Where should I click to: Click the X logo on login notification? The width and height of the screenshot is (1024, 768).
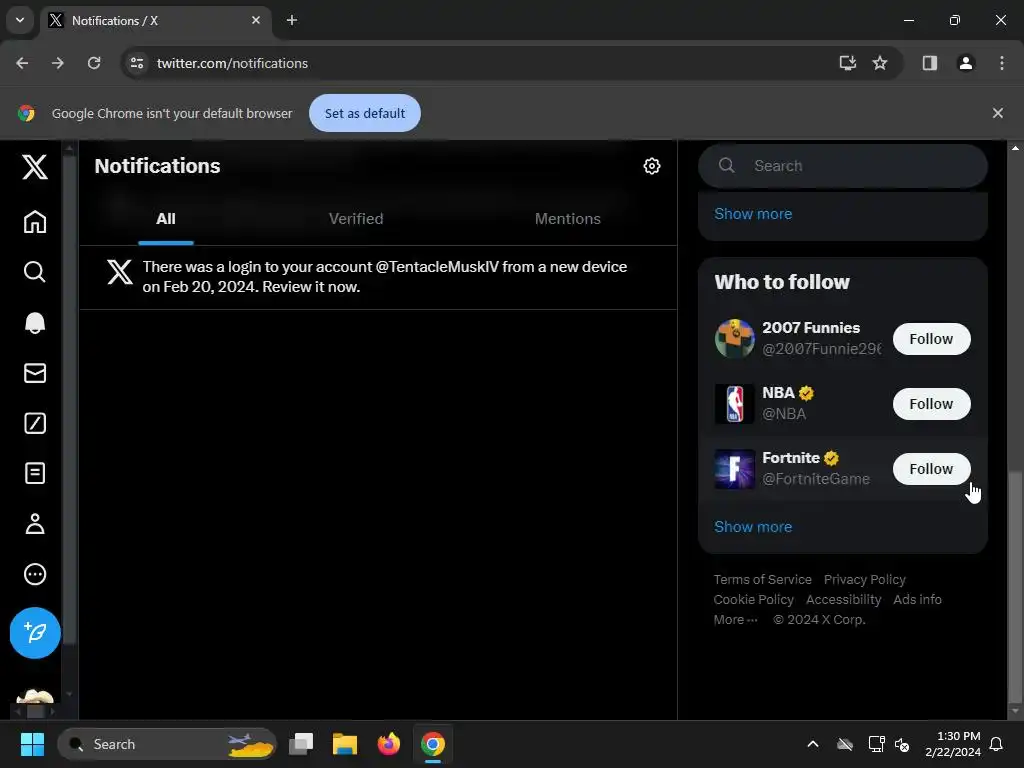coord(120,272)
